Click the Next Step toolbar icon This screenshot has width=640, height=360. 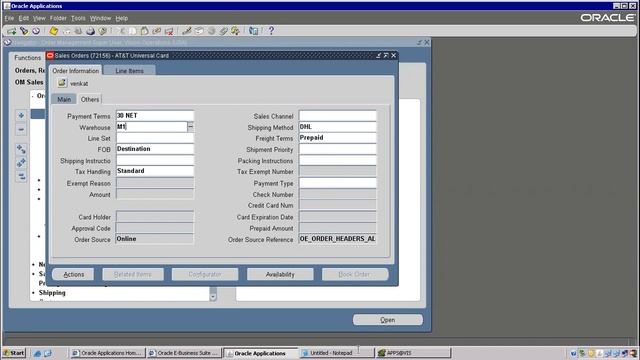(66, 31)
